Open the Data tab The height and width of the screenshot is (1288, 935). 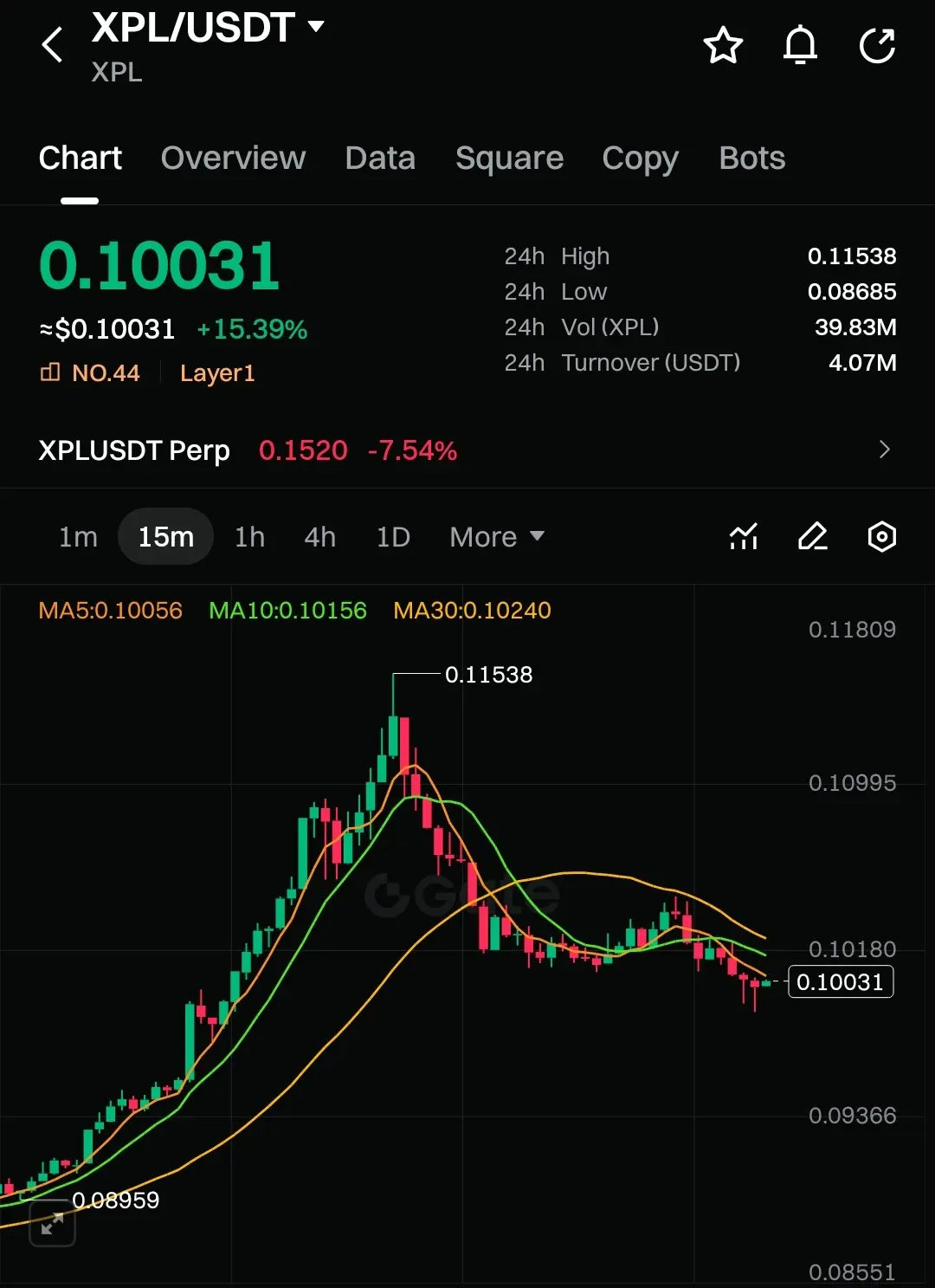380,158
